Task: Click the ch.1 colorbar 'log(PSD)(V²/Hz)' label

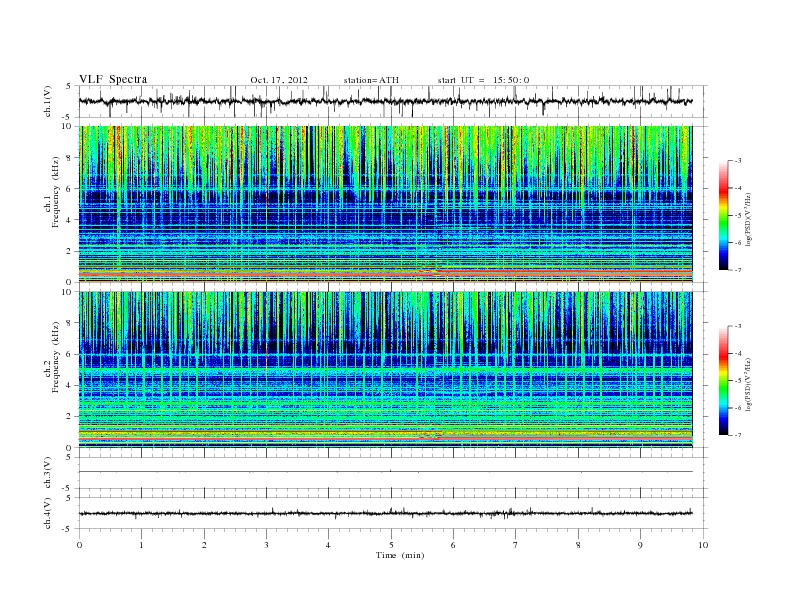Action: 748,219
